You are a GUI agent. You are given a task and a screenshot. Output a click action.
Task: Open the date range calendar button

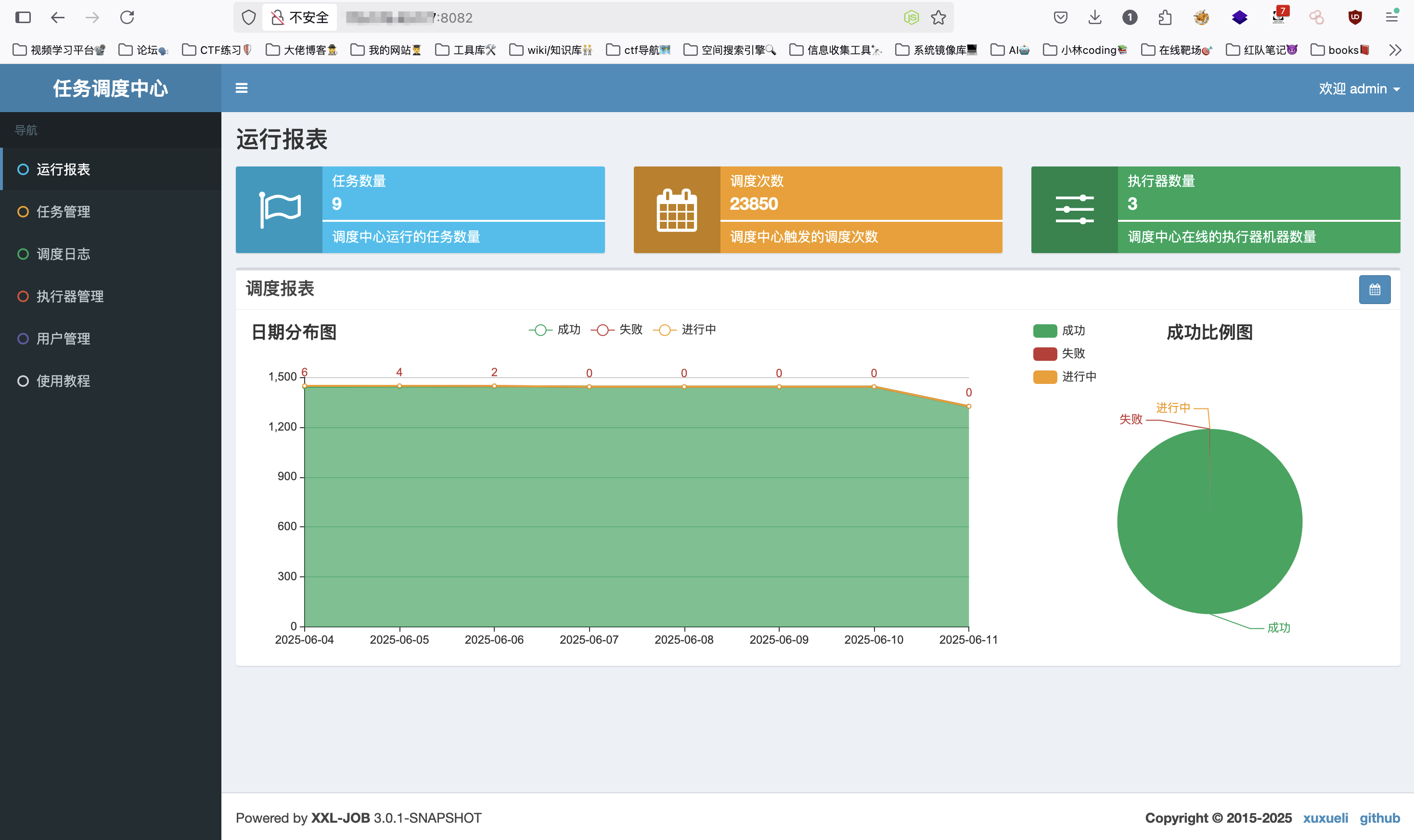pyautogui.click(x=1375, y=290)
